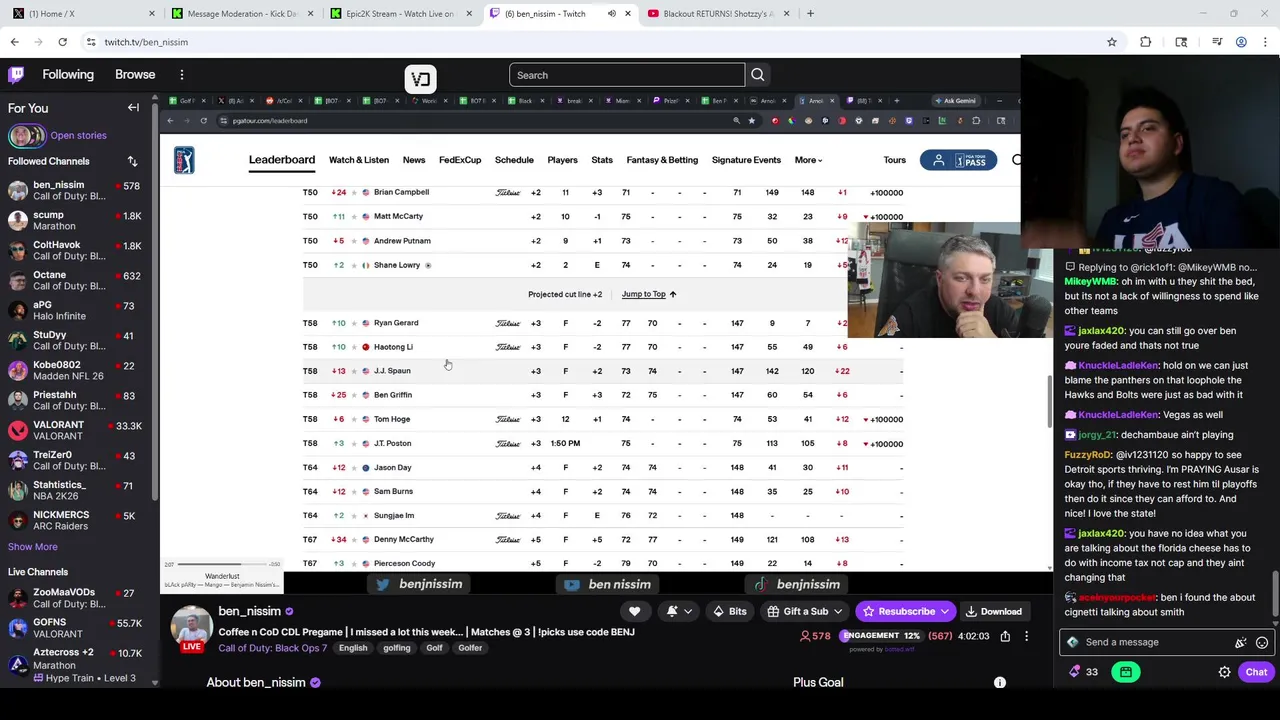This screenshot has width=1280, height=720.
Task: Click the golfing tag
Action: pyautogui.click(x=396, y=648)
